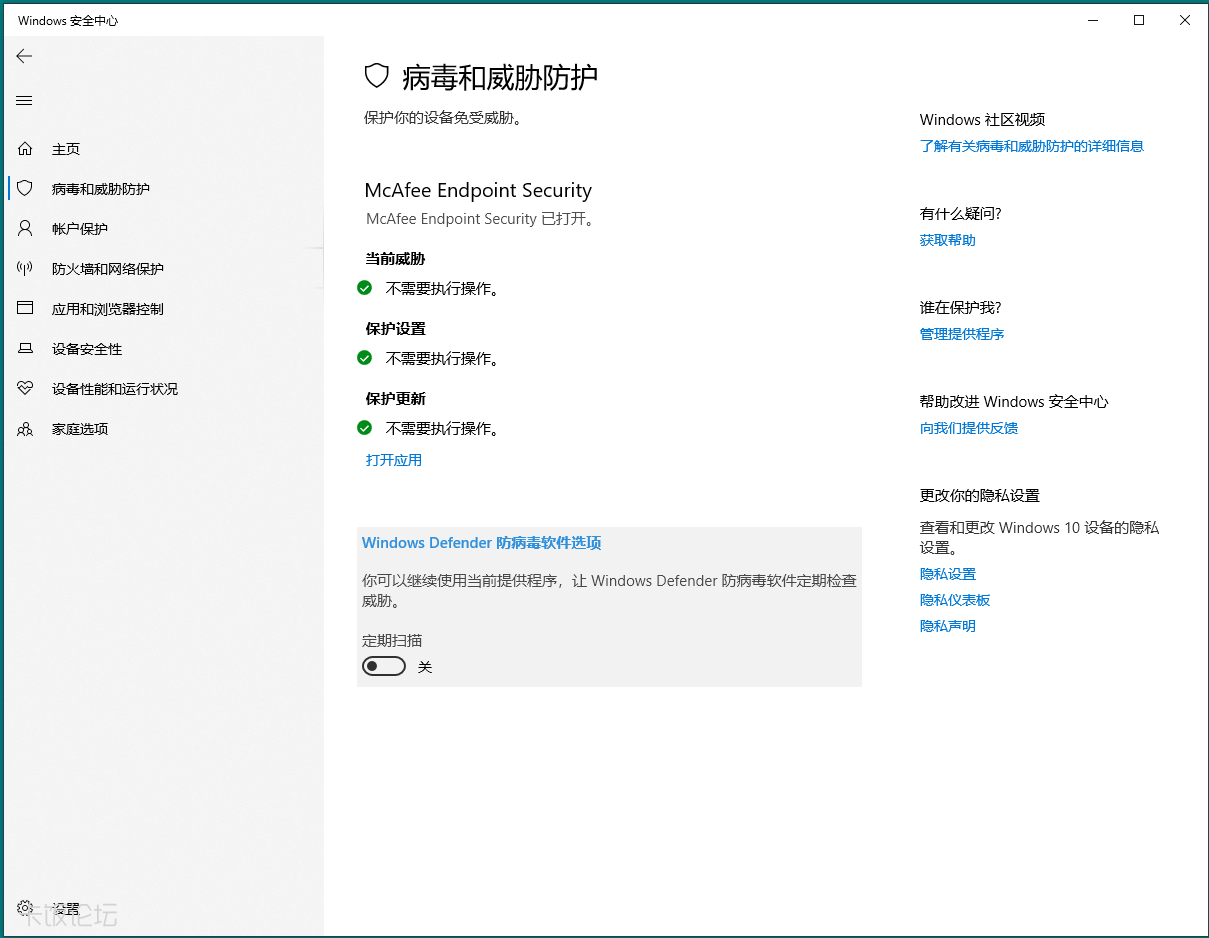Open the 打开应用 link

pos(393,460)
